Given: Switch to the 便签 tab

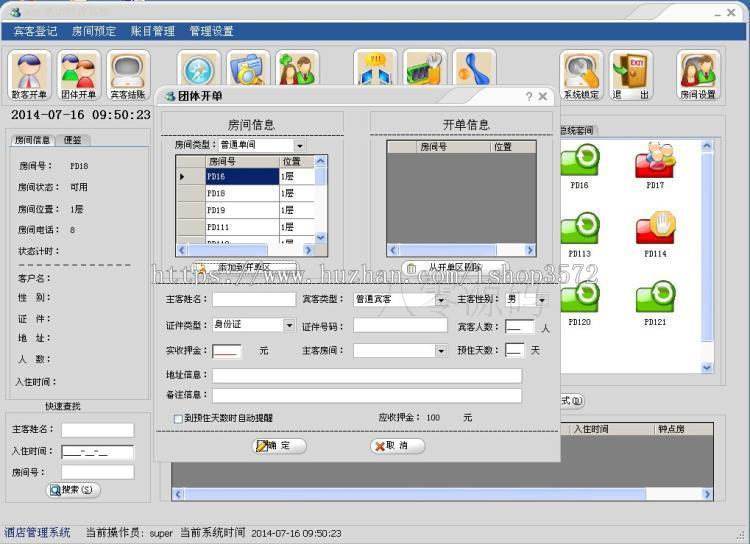Looking at the screenshot, I should point(73,140).
